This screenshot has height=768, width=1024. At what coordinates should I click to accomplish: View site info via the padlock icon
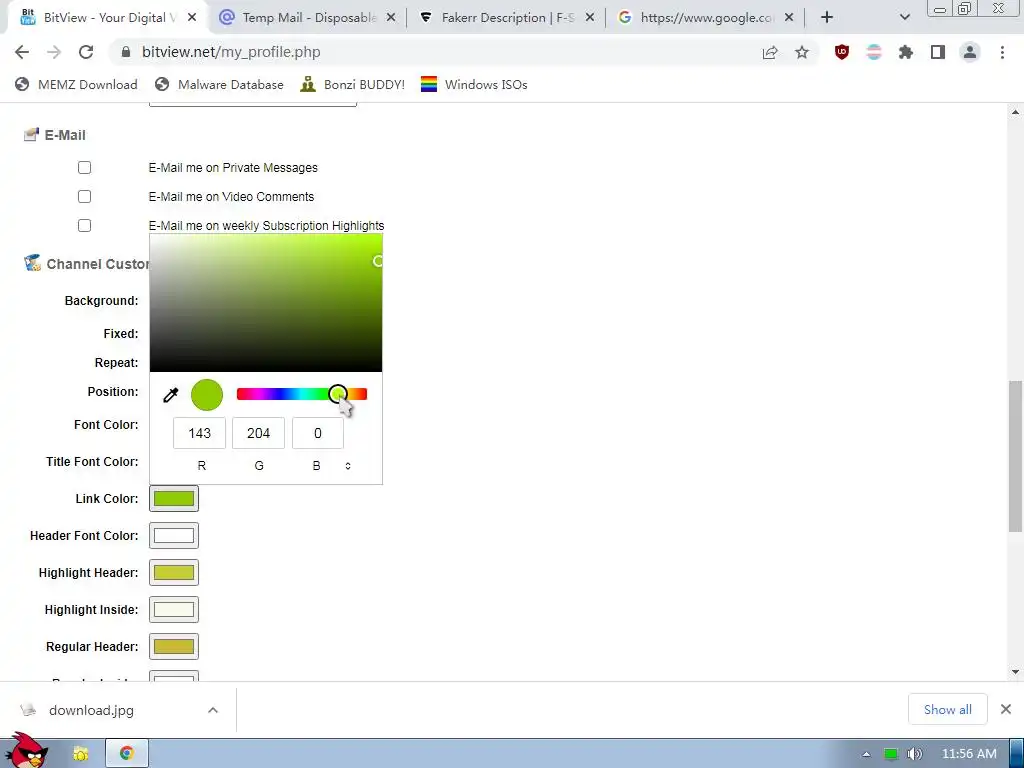(126, 52)
